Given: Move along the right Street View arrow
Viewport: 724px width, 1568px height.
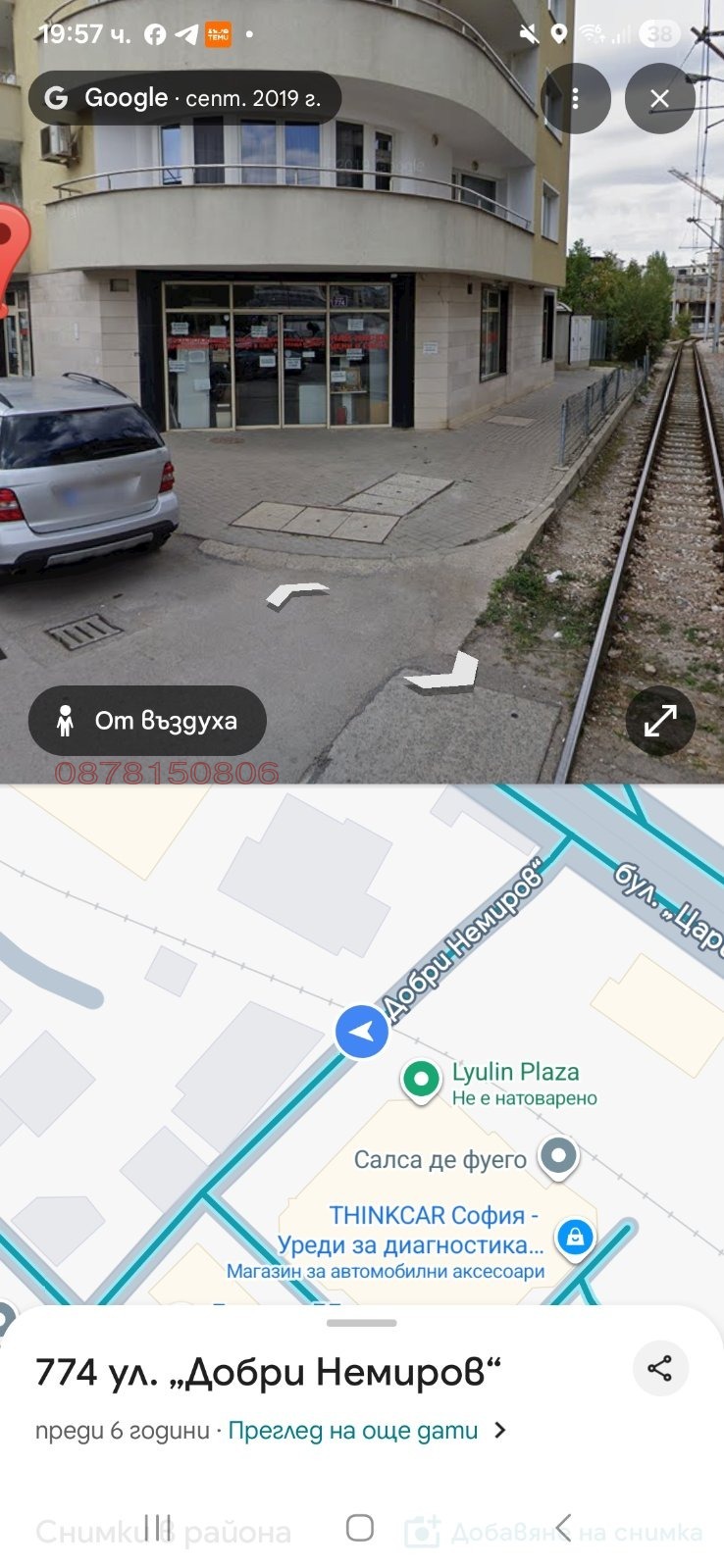Looking at the screenshot, I should tap(442, 674).
